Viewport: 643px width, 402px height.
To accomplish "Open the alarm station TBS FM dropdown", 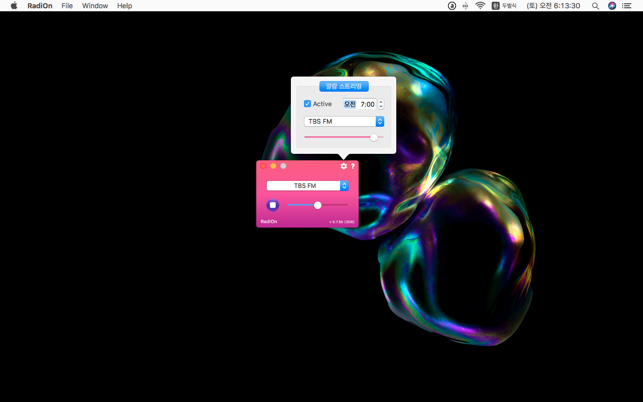I will point(344,121).
